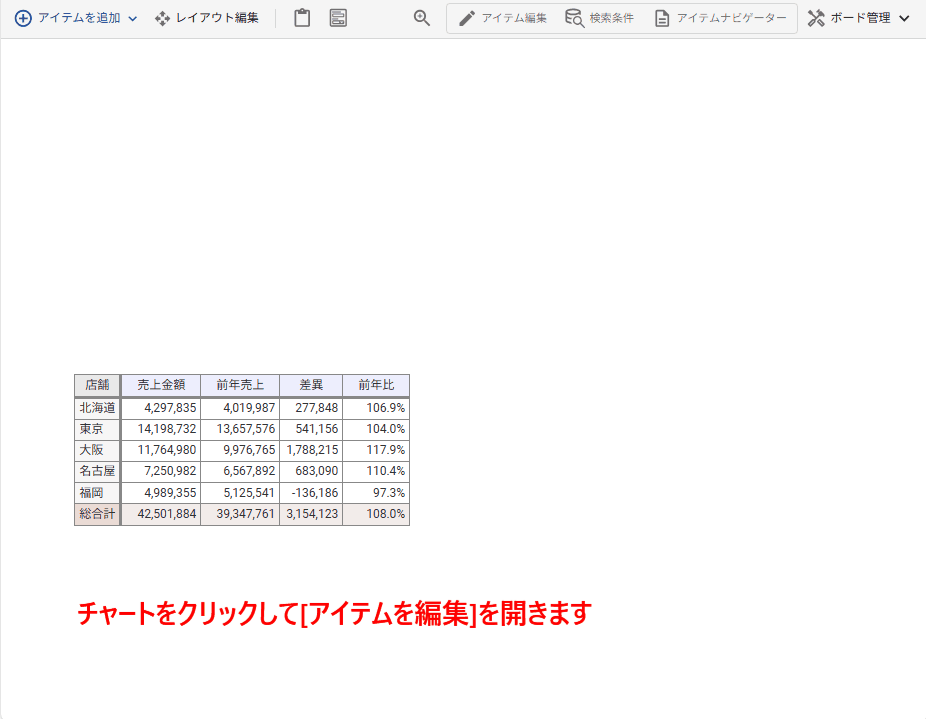Open the アイテムナビゲーター
The width and height of the screenshot is (926, 719).
pyautogui.click(x=720, y=18)
